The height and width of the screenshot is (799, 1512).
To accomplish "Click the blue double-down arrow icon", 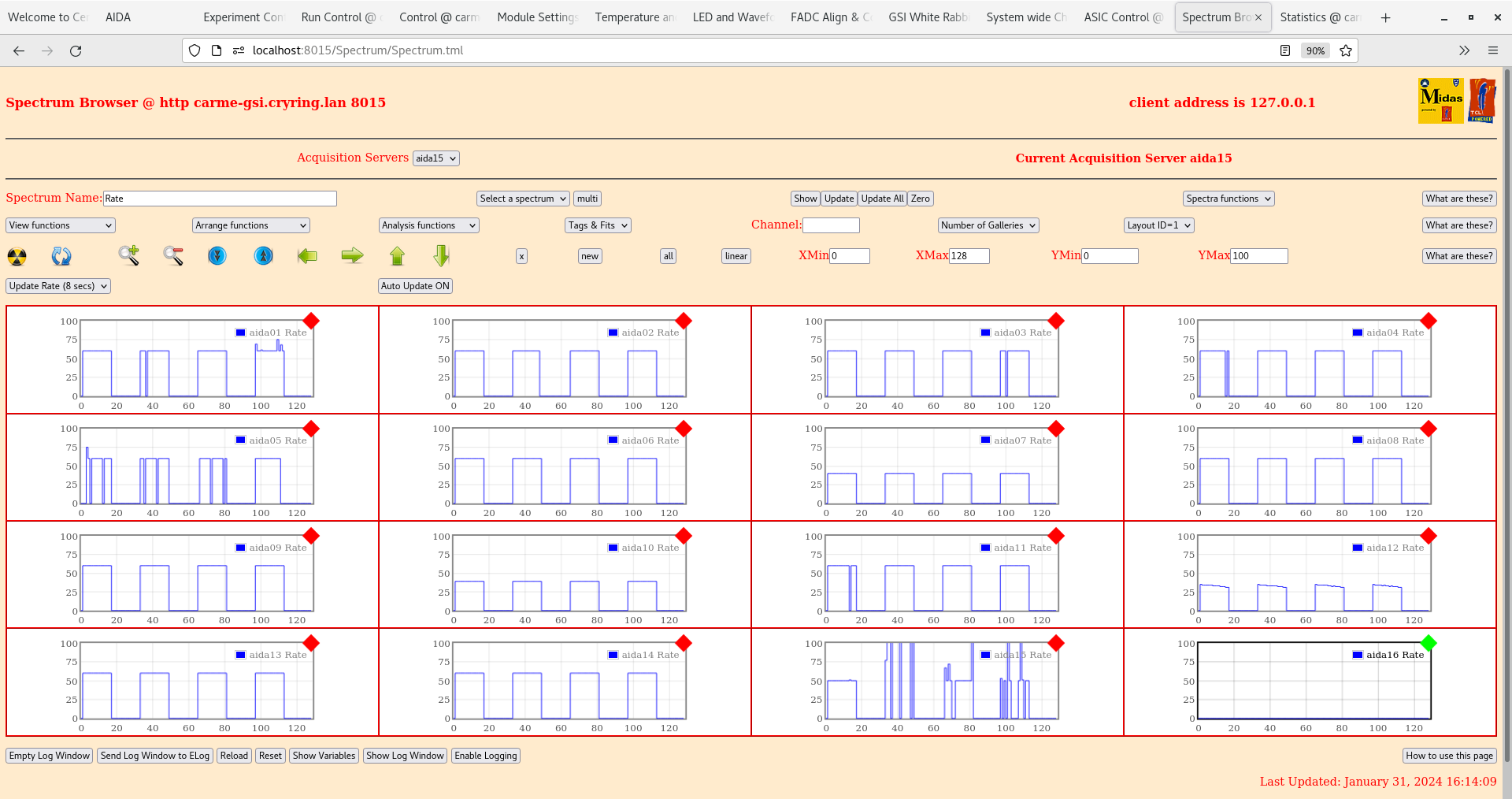I will point(217,255).
